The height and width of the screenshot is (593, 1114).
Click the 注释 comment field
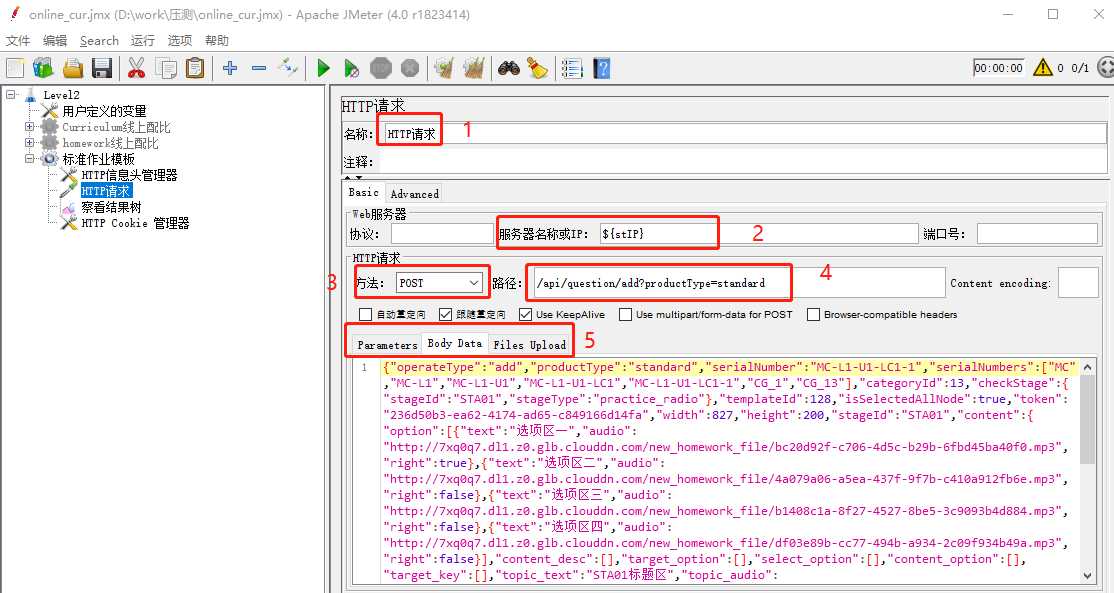click(743, 163)
